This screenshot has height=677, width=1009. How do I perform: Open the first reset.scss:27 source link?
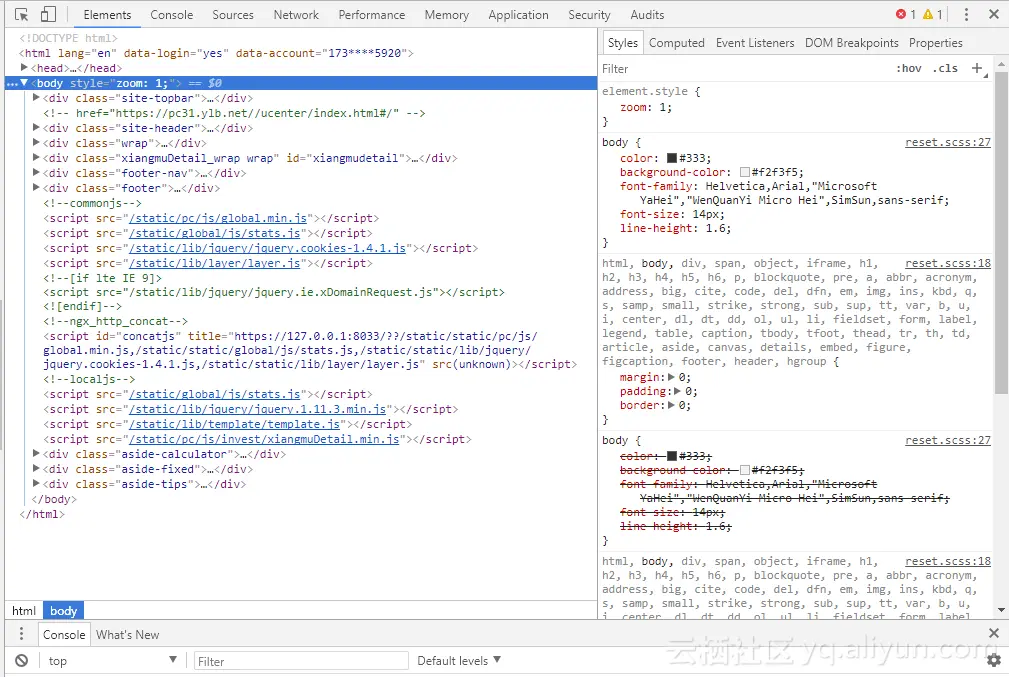point(947,143)
